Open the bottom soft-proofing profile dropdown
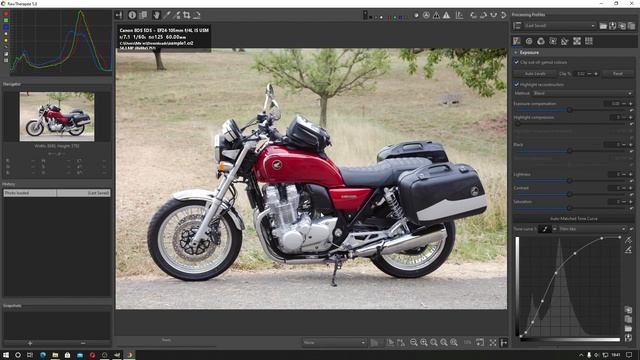Image resolution: width=640 pixels, height=360 pixels. pos(334,342)
